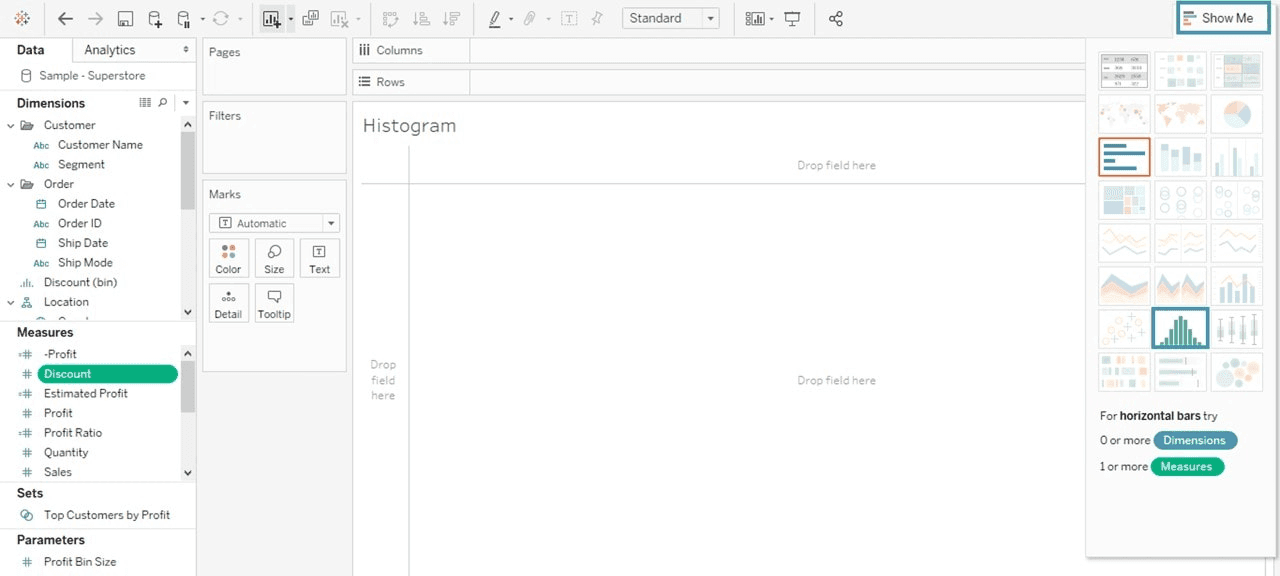Select the Data tab

pos(31,50)
